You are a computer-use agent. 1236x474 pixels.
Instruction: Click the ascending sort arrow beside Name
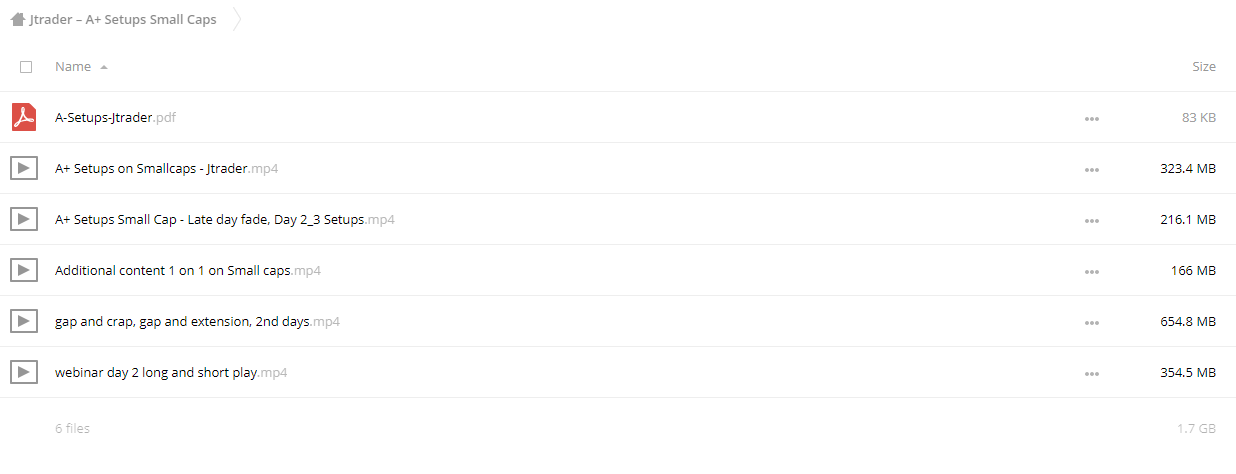click(x=104, y=67)
